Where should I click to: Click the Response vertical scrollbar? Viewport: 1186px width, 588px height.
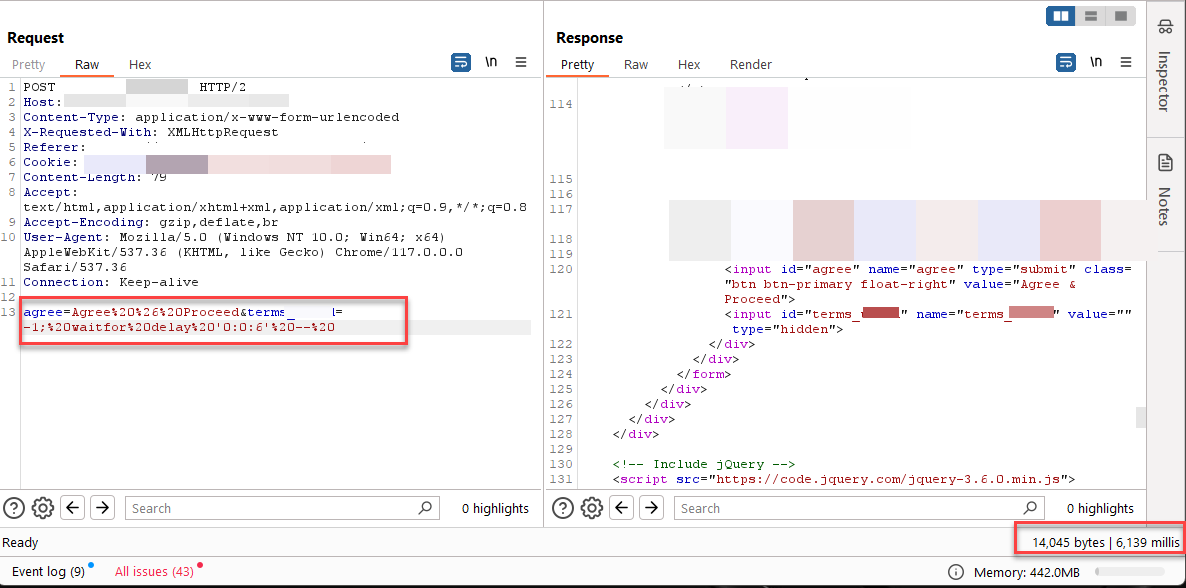1141,416
